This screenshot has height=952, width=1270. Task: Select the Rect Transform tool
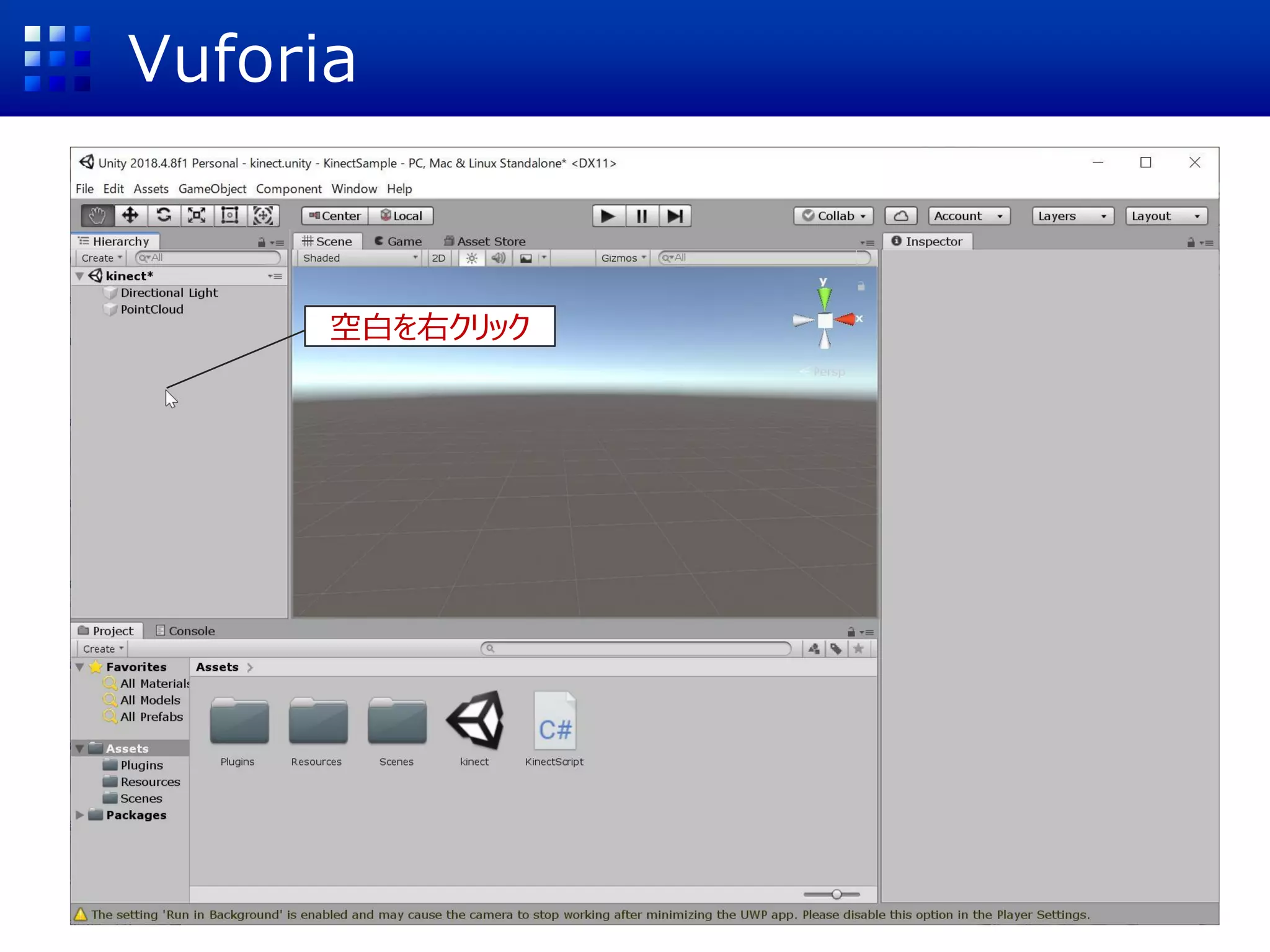click(230, 216)
